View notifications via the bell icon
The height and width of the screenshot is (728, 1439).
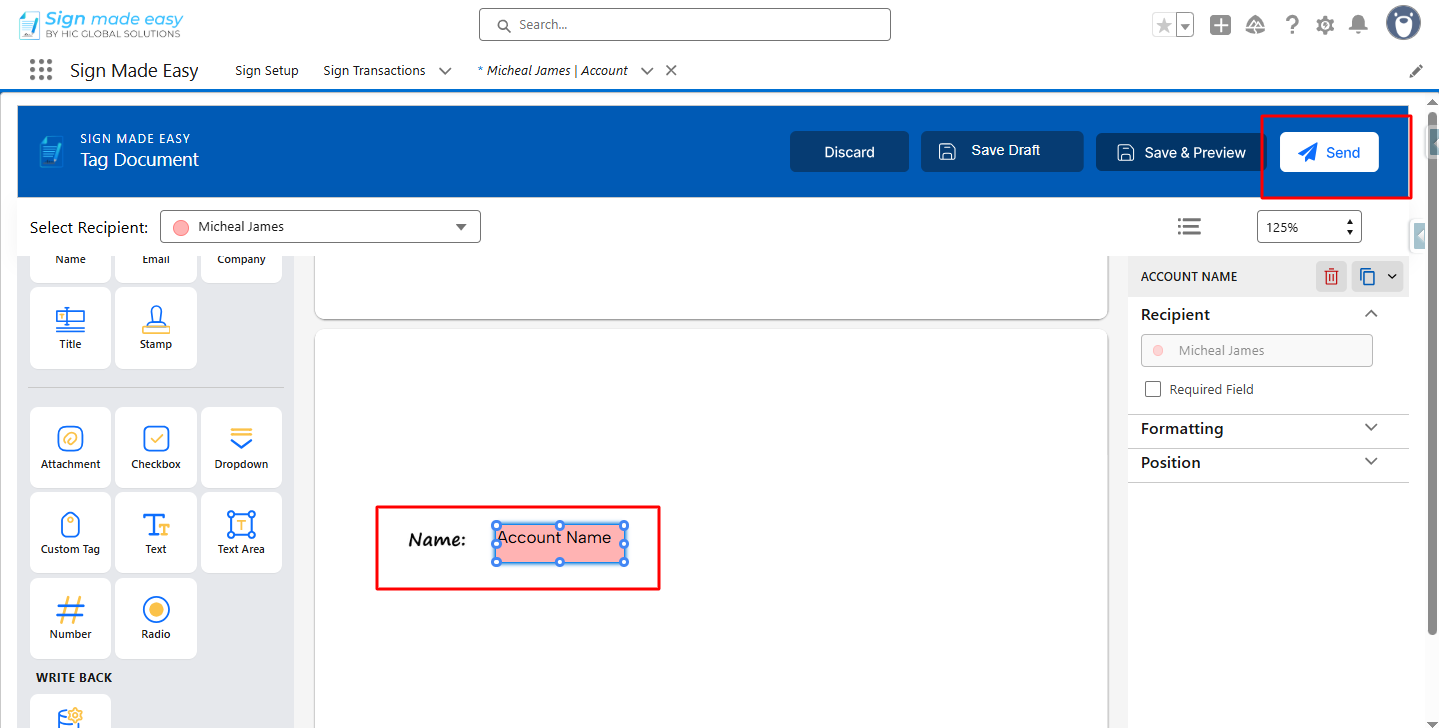[1358, 25]
